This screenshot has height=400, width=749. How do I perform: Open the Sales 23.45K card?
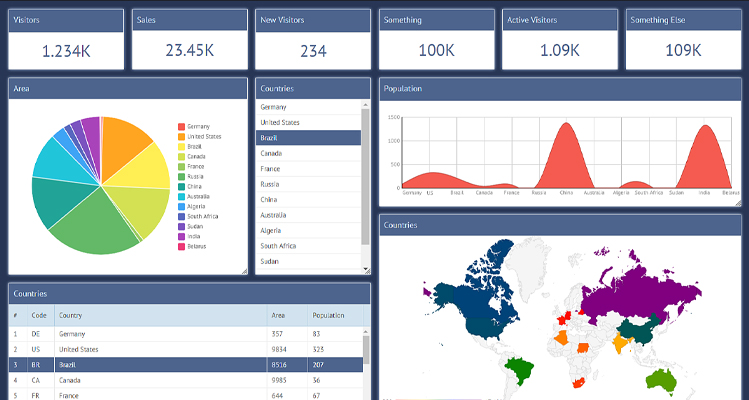[x=190, y=40]
